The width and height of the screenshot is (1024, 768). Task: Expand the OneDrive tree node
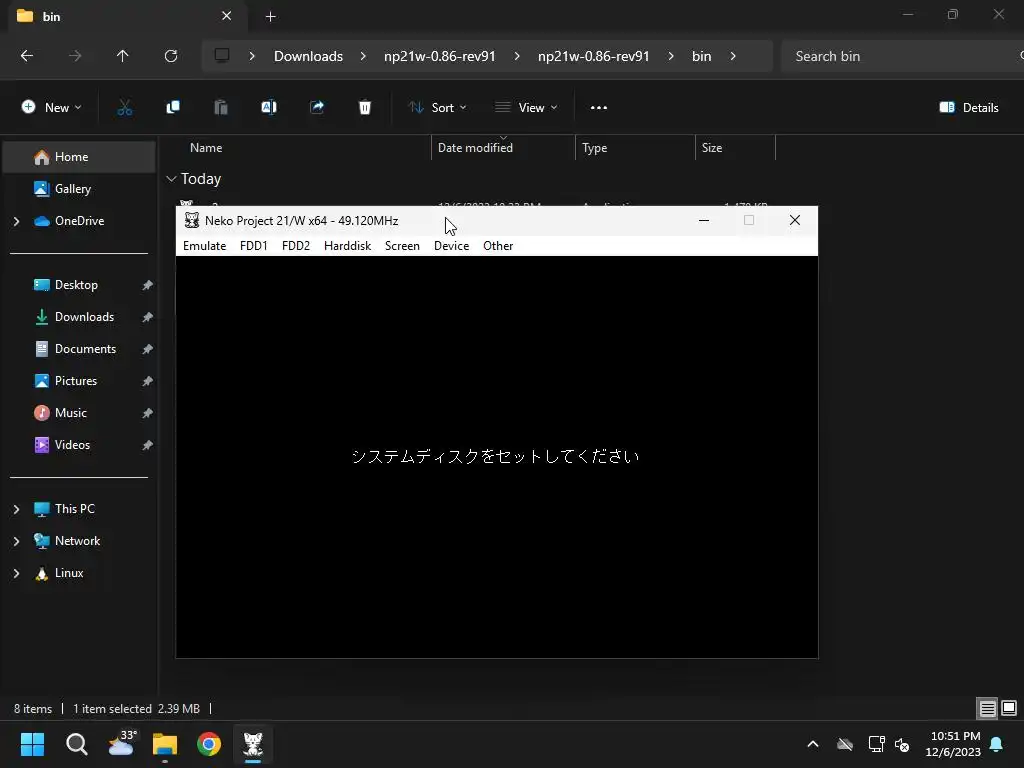pyautogui.click(x=16, y=221)
